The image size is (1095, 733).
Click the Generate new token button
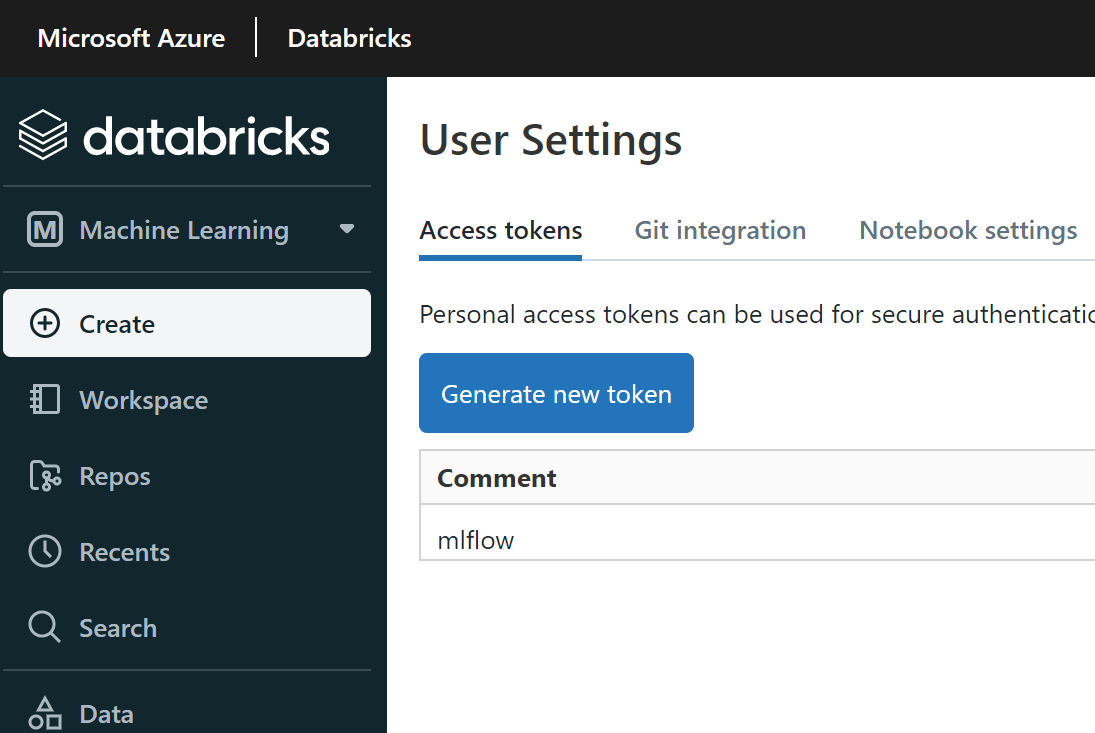pos(556,393)
